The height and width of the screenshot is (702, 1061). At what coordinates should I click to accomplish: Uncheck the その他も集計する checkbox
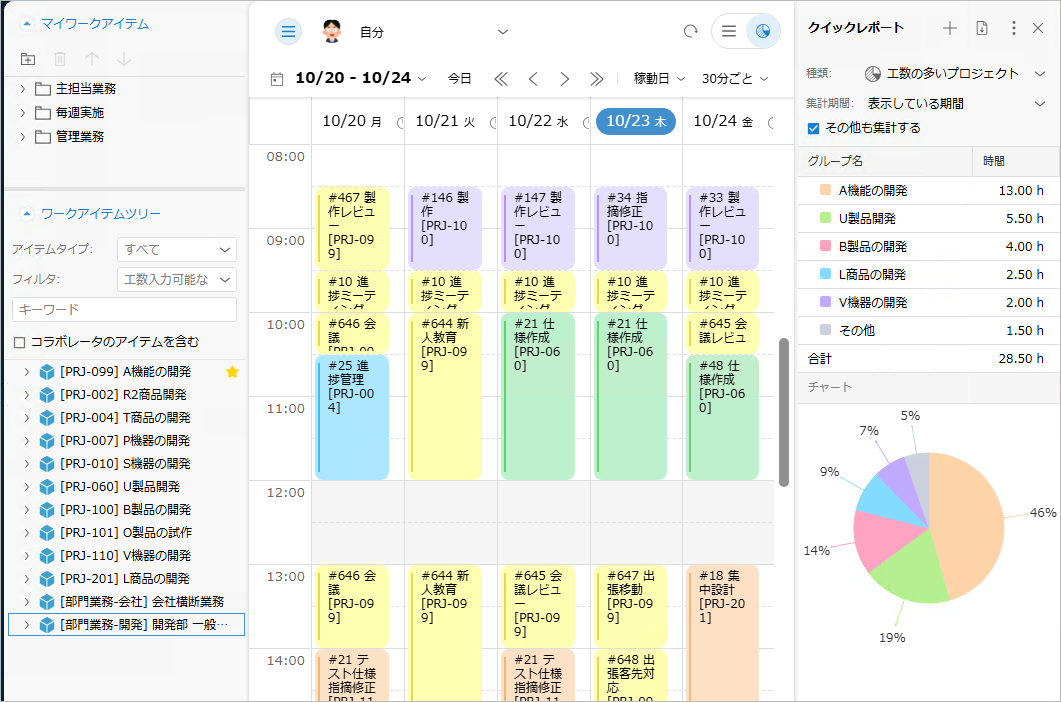coord(813,128)
